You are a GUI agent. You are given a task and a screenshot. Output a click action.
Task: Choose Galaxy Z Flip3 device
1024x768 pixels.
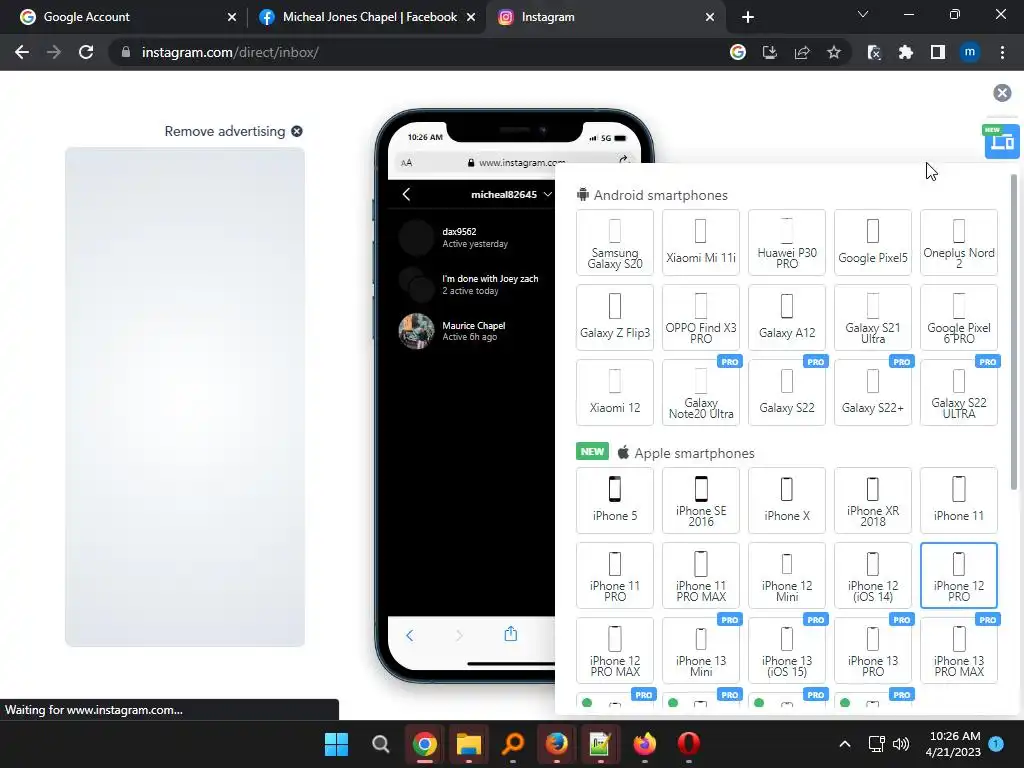coord(615,317)
